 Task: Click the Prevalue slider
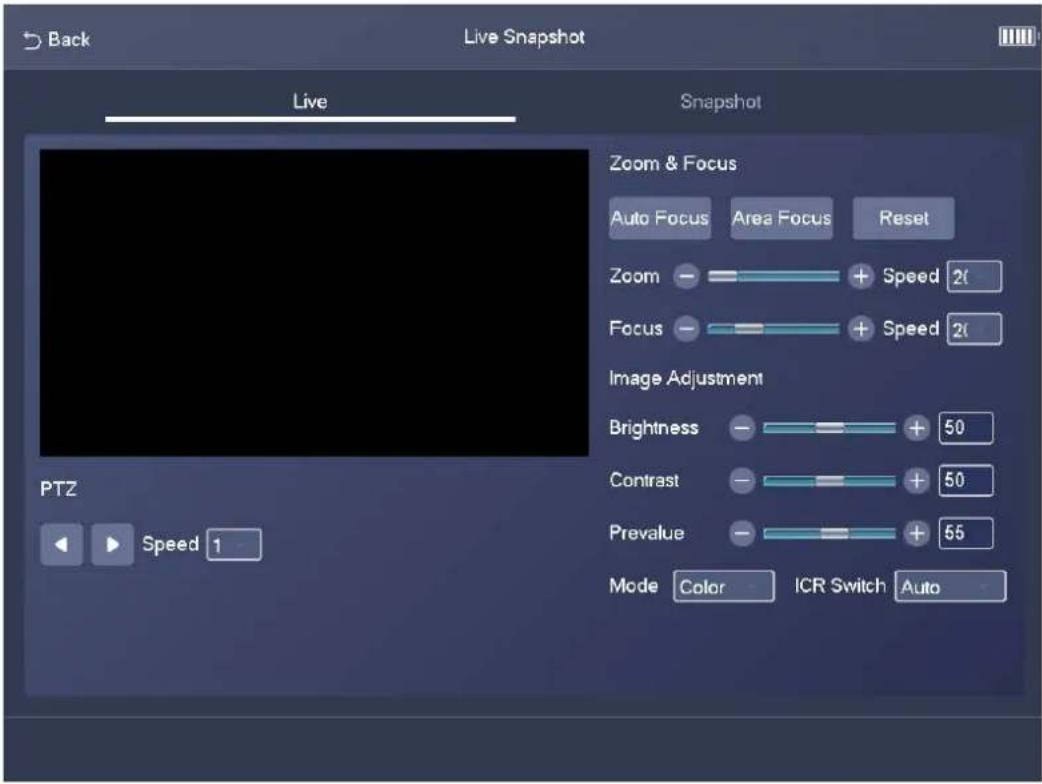coord(829,534)
